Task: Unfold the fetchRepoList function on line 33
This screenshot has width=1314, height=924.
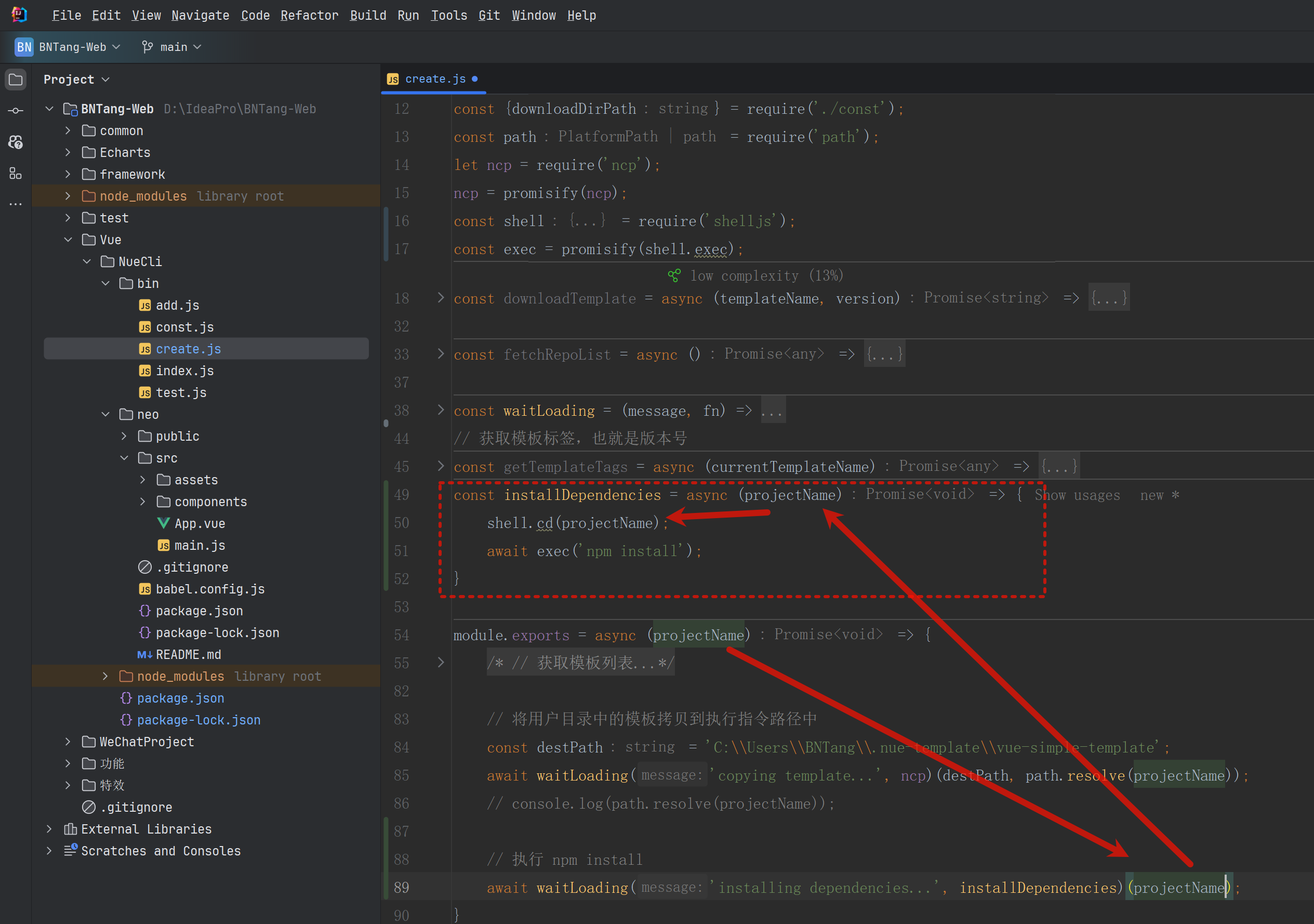Action: coord(440,354)
